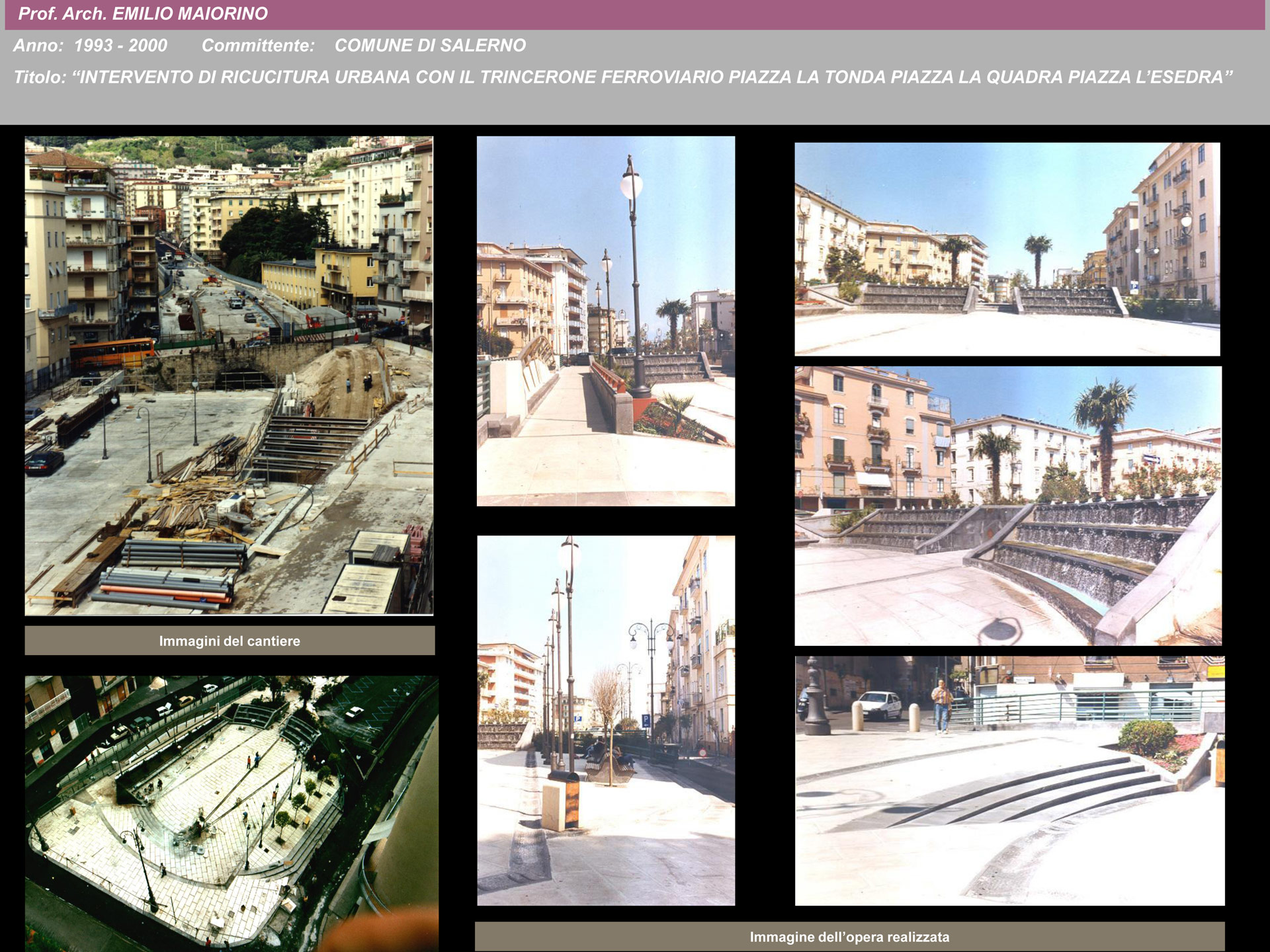Select the curved cascading fountain photo

click(x=1007, y=506)
